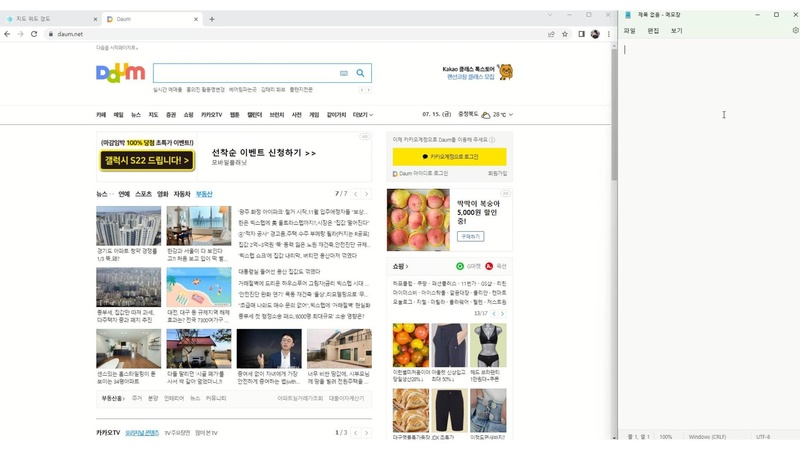Click the peach ad purchase button

pos(470,236)
